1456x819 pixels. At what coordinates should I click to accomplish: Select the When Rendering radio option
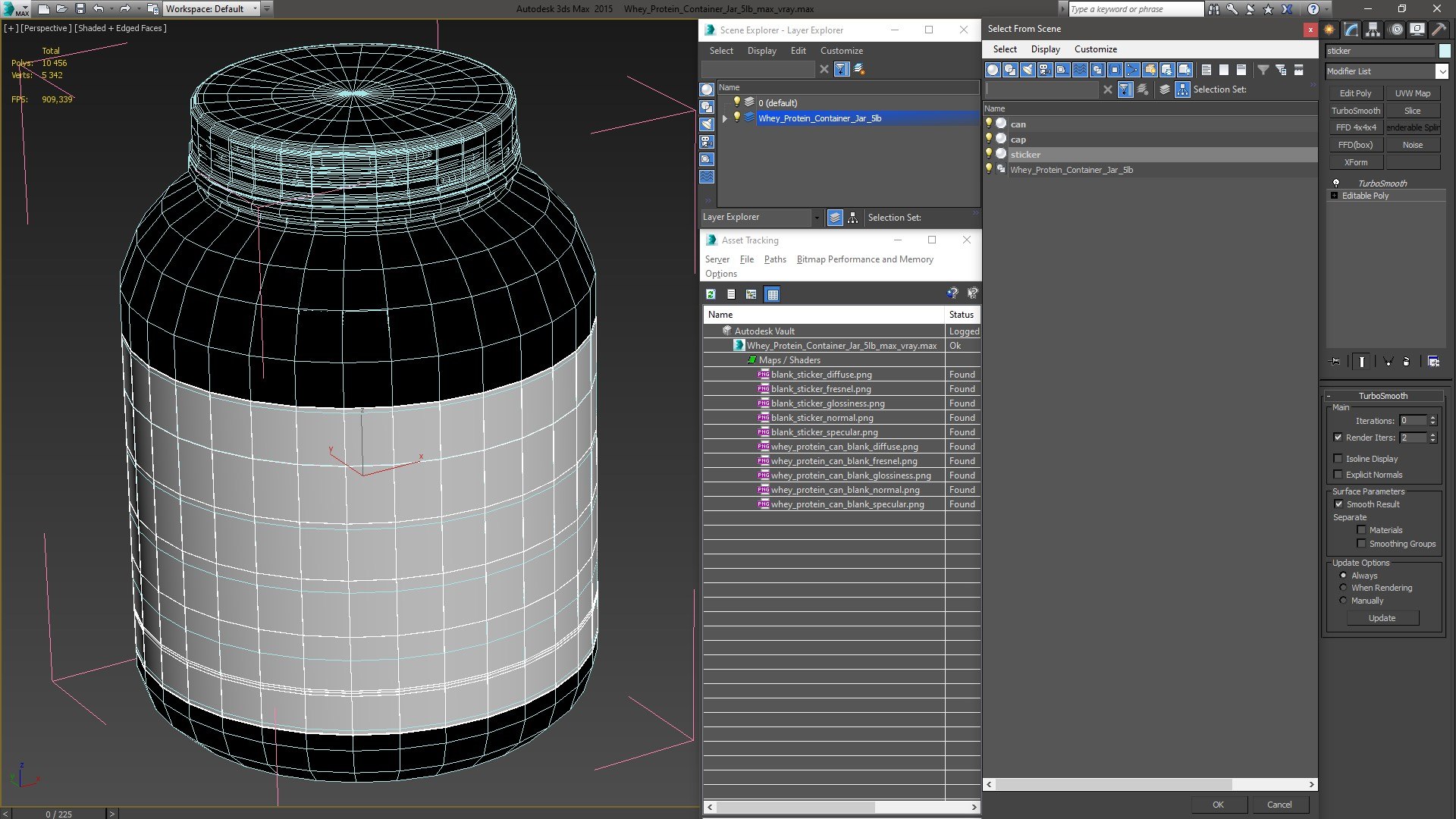(1343, 588)
